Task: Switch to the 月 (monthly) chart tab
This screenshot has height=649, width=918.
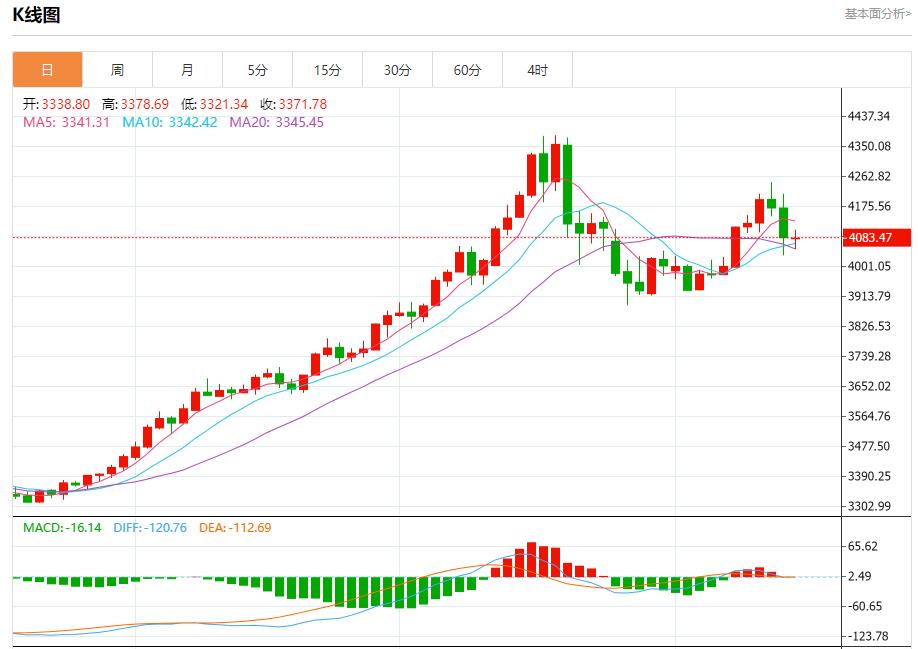Action: click(187, 70)
